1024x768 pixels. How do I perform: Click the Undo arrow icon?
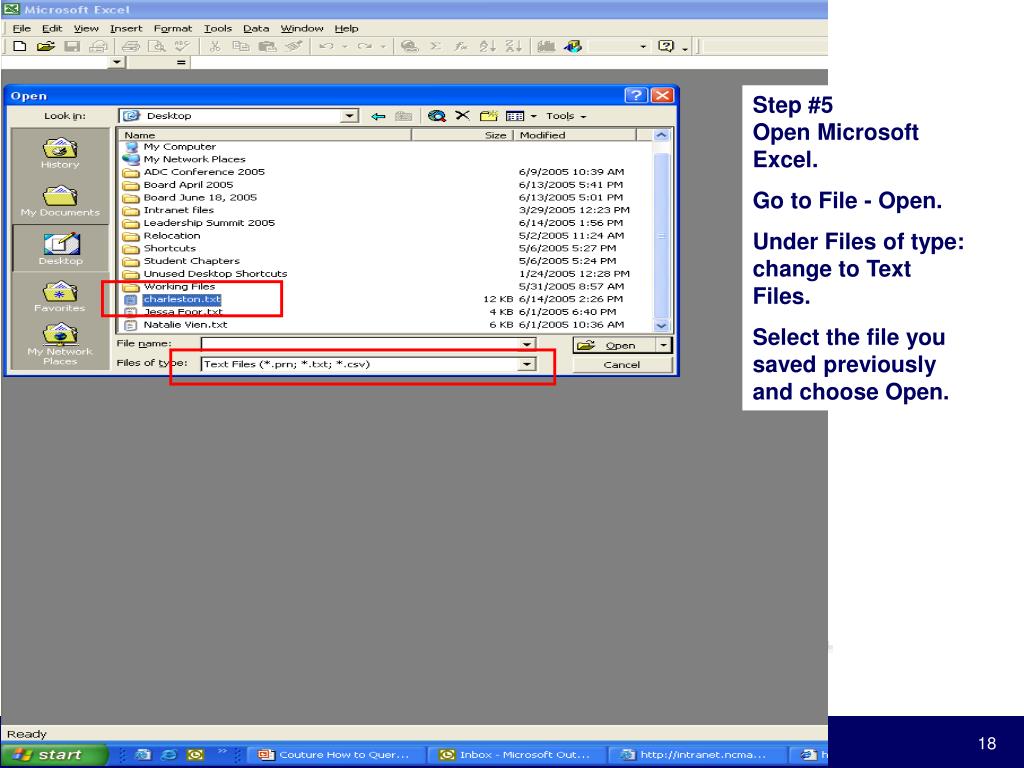[x=327, y=46]
